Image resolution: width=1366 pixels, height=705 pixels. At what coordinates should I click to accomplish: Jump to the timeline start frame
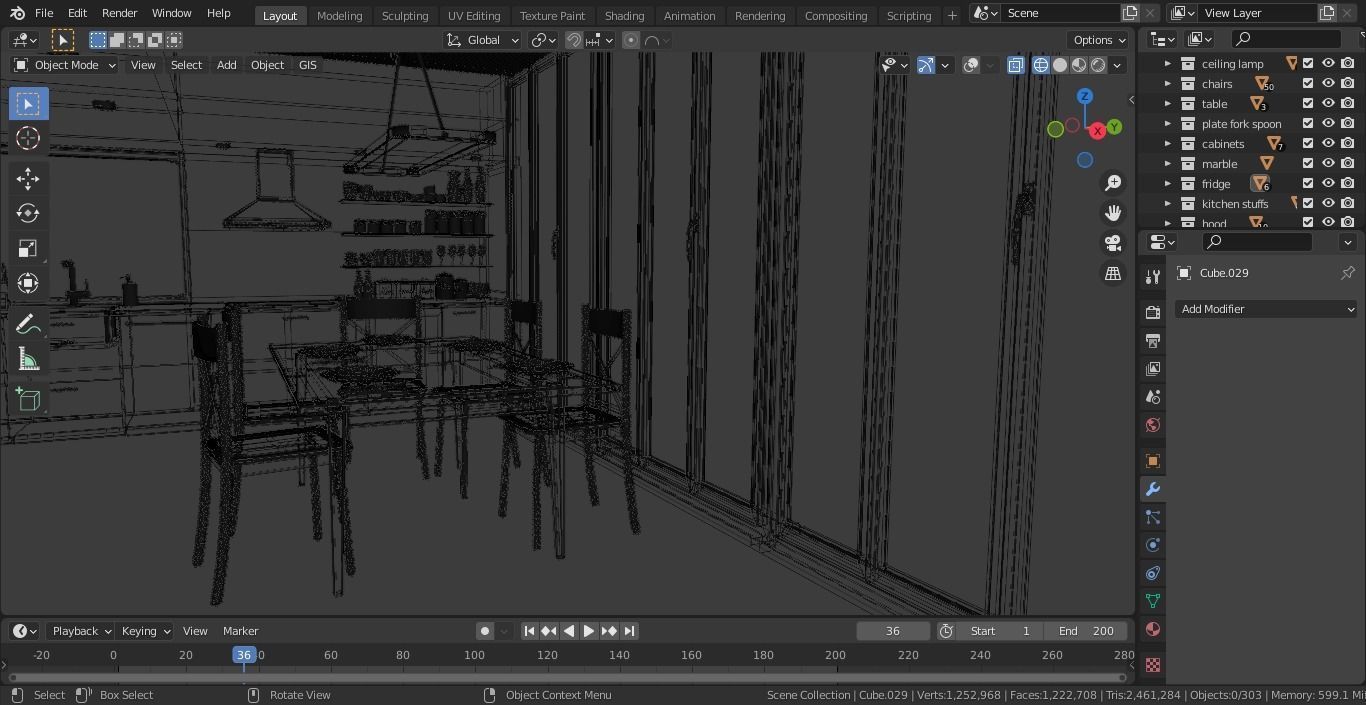click(x=529, y=631)
